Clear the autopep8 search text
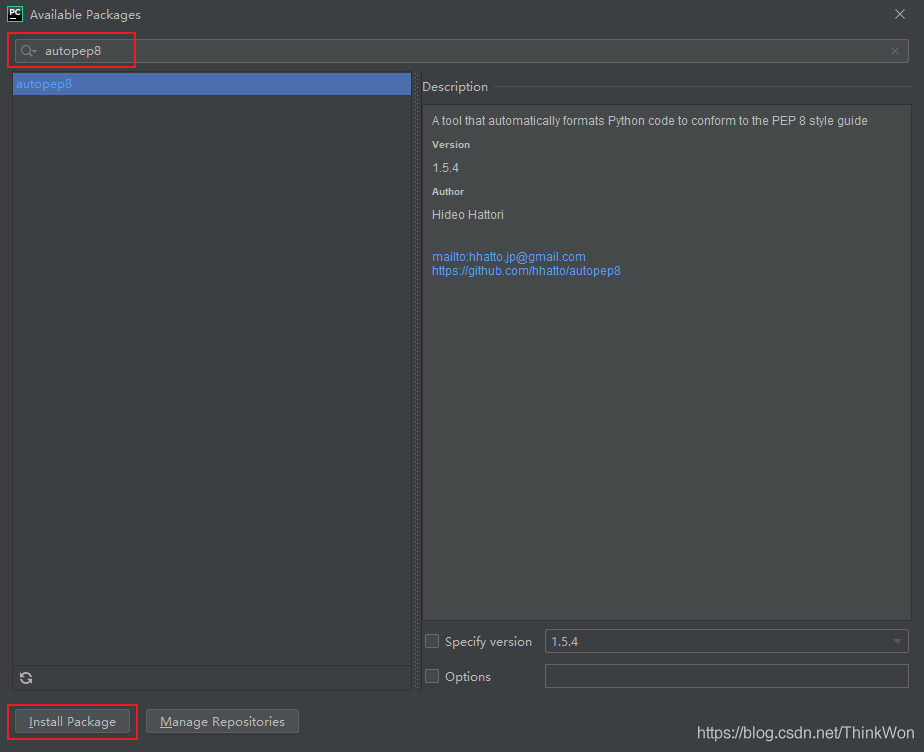The image size is (924, 752). [895, 51]
